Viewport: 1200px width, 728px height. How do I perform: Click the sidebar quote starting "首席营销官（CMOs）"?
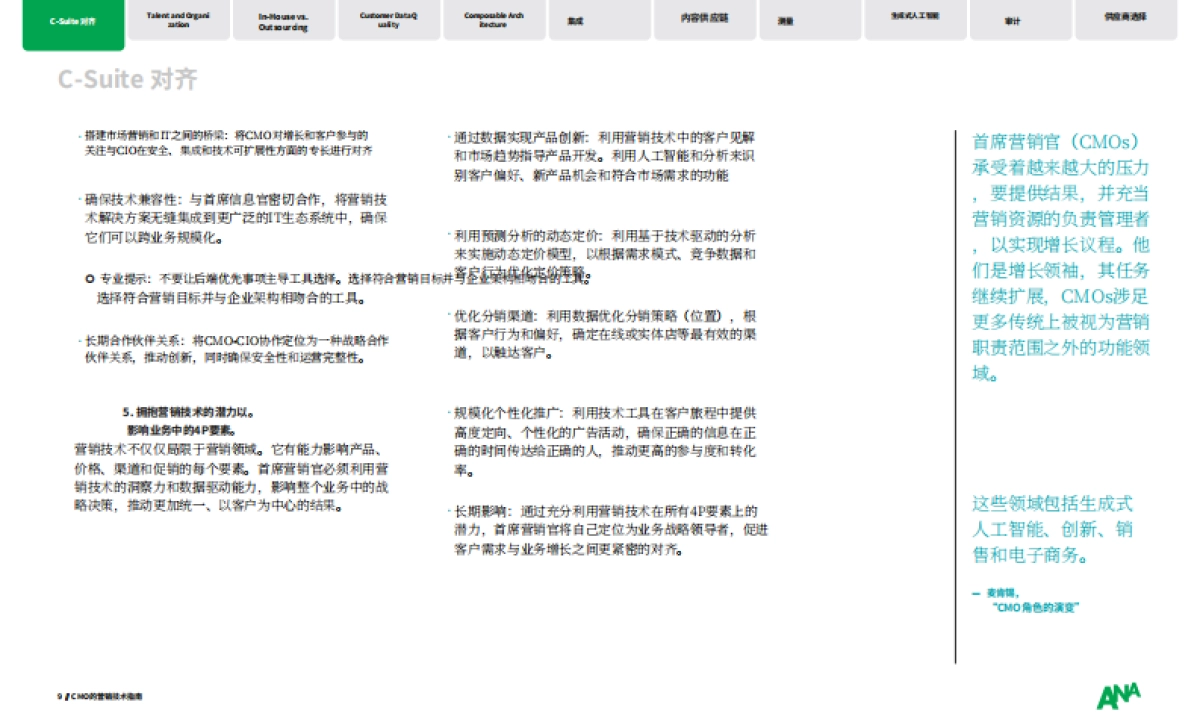1061,258
